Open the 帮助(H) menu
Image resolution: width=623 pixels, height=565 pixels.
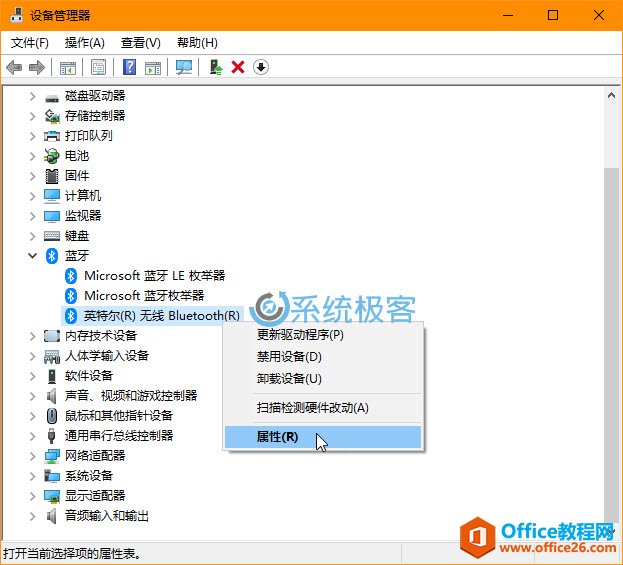tap(197, 43)
